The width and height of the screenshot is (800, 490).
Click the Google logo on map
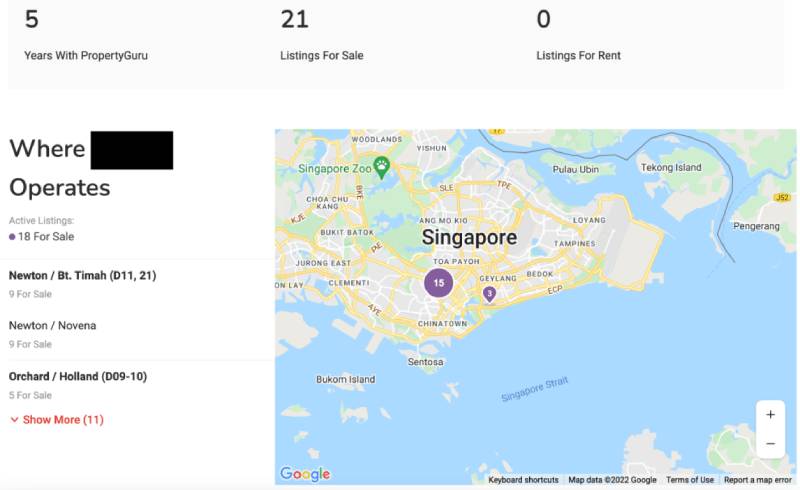305,474
